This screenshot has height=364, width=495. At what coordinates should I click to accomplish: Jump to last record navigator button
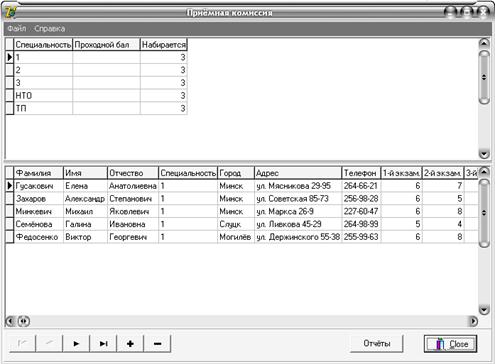103,343
